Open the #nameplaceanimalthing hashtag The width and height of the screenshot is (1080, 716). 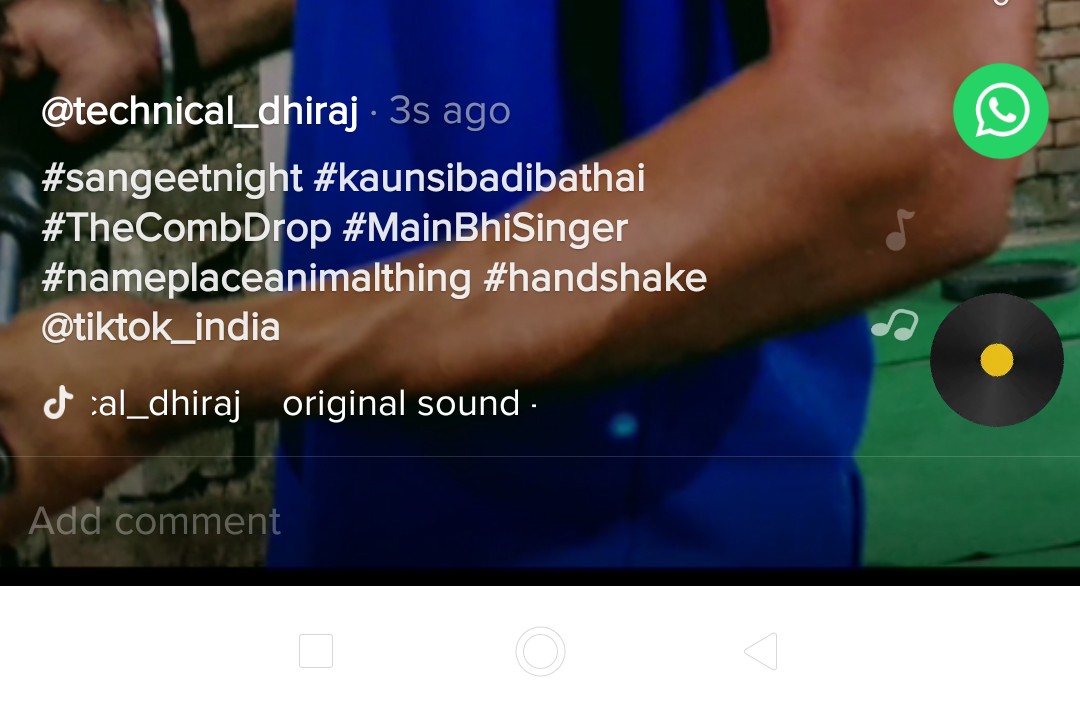[256, 278]
